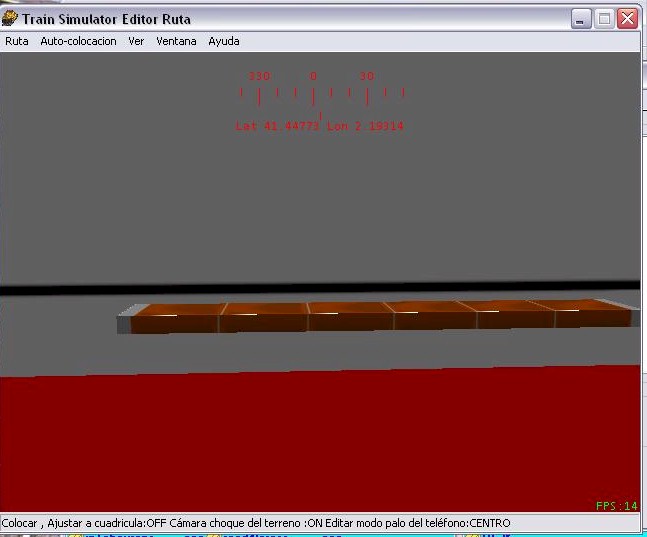Image resolution: width=647 pixels, height=537 pixels.
Task: Maximize the editor window
Action: (x=604, y=18)
